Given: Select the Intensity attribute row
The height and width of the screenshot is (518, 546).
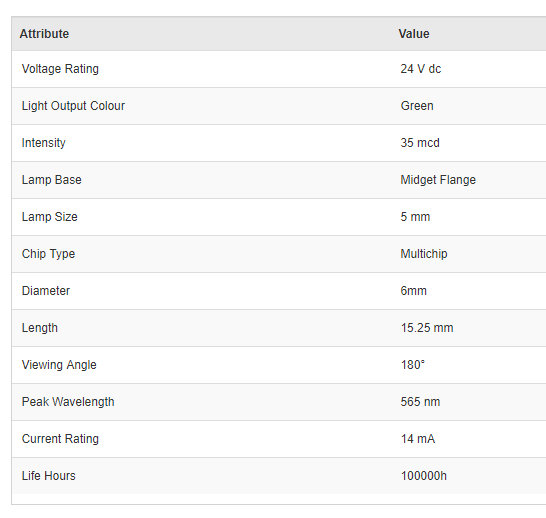Looking at the screenshot, I should pyautogui.click(x=279, y=143).
